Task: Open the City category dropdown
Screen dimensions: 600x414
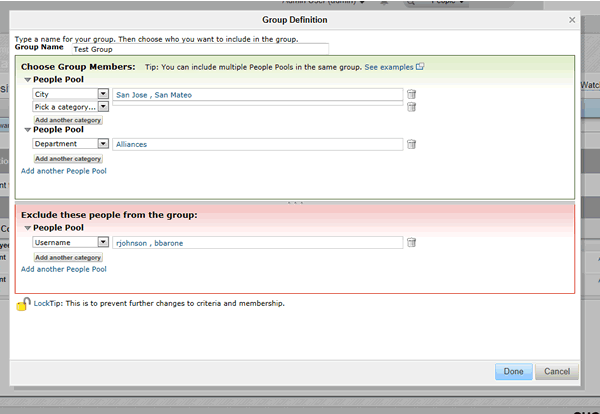Action: coord(103,94)
